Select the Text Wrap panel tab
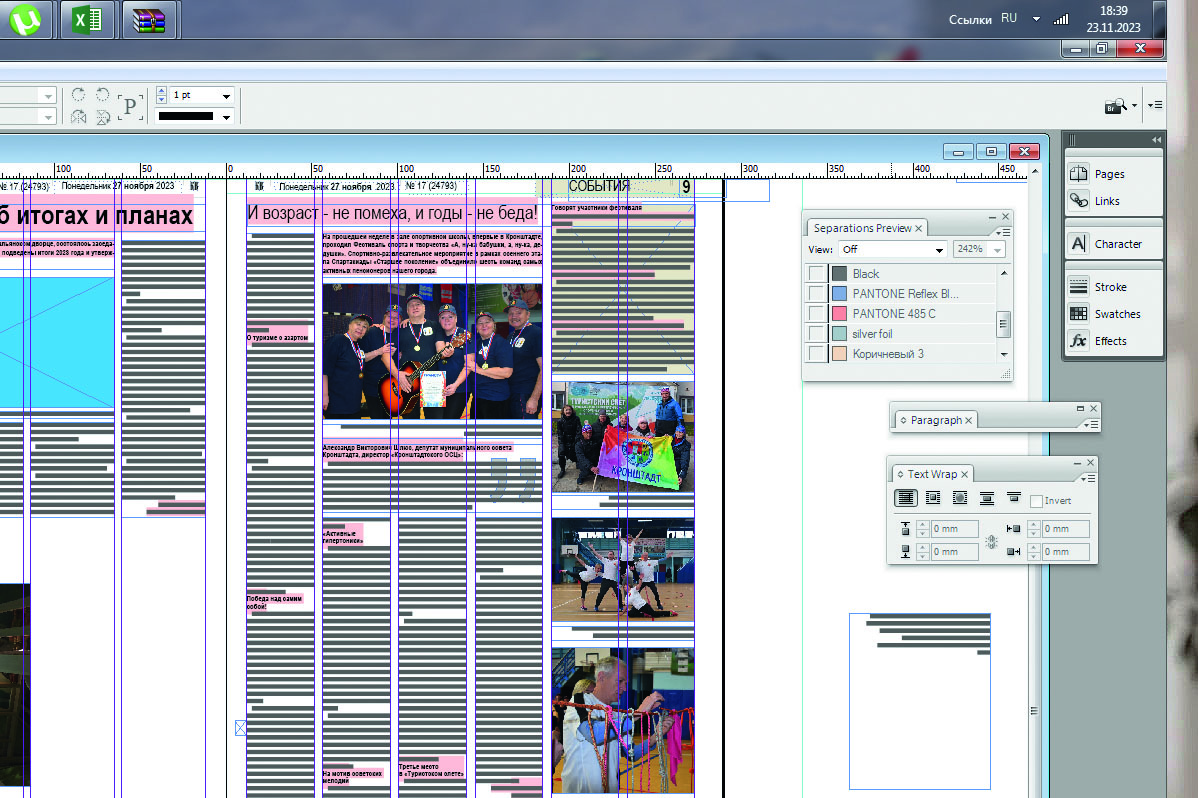Image resolution: width=1198 pixels, height=798 pixels. point(932,474)
